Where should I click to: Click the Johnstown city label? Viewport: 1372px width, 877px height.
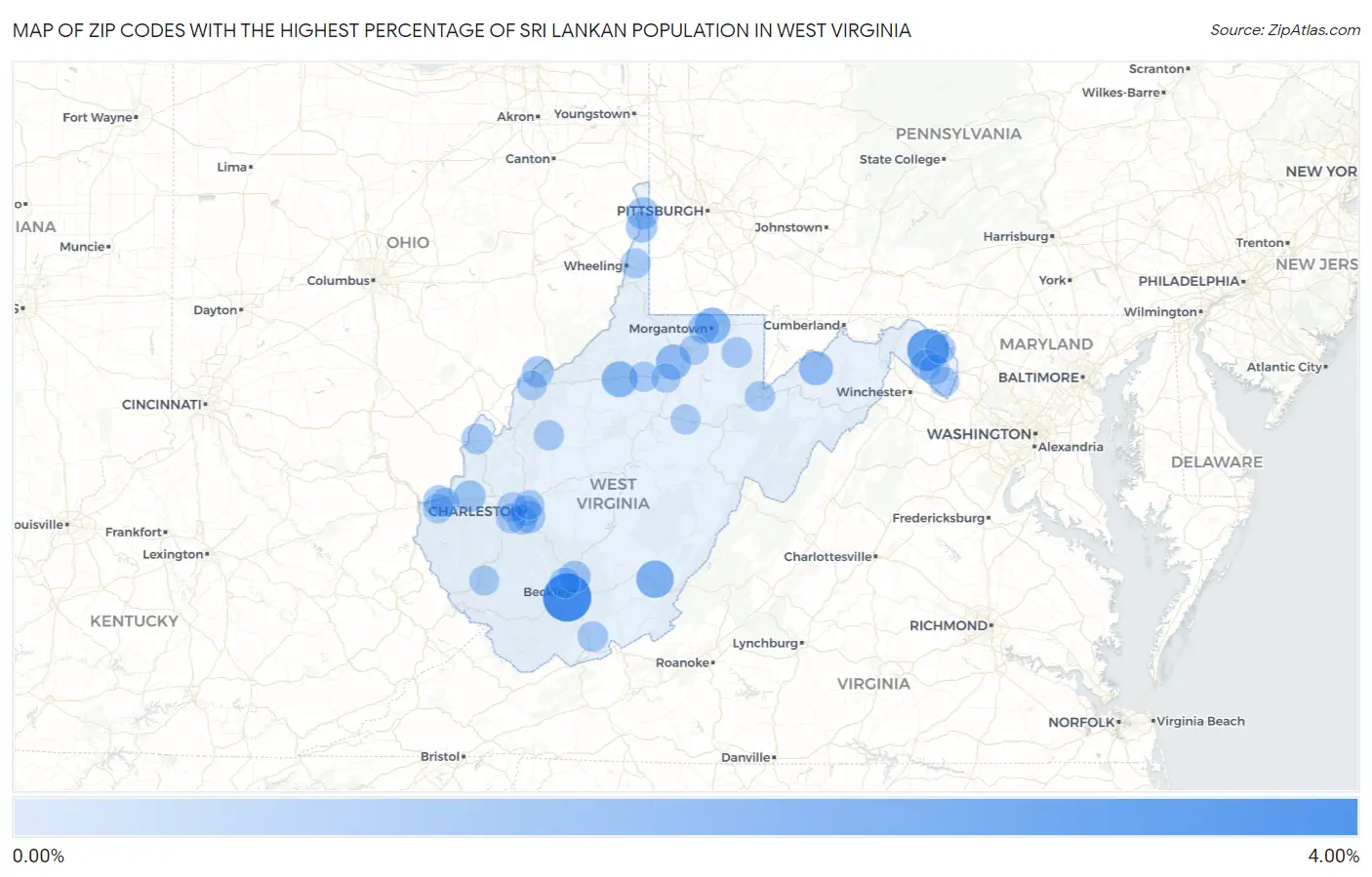(788, 227)
